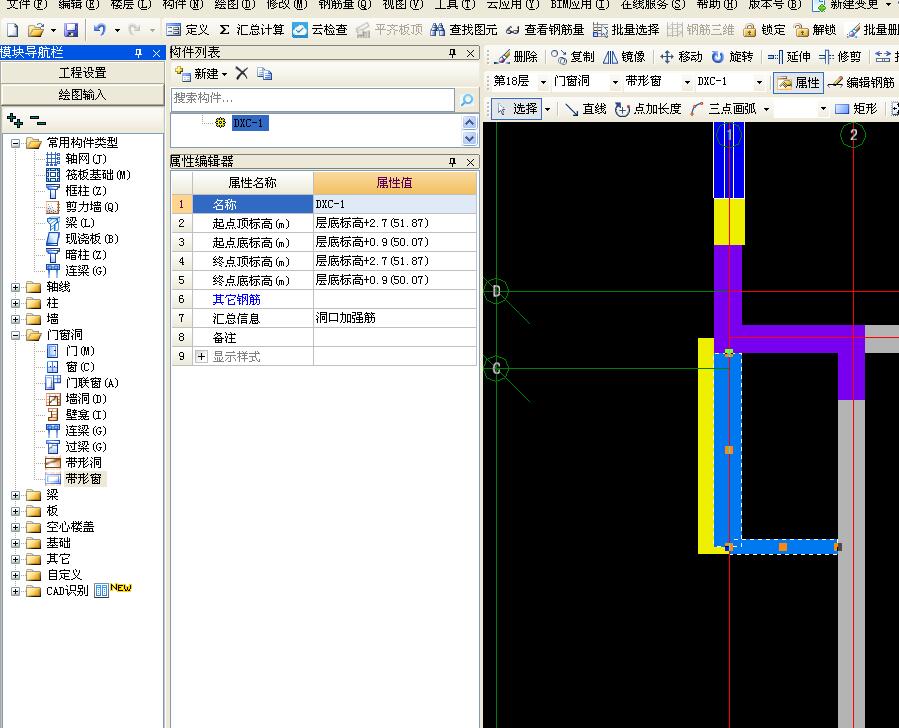Open the 帮助(H) menu
This screenshot has width=899, height=728.
717,5
